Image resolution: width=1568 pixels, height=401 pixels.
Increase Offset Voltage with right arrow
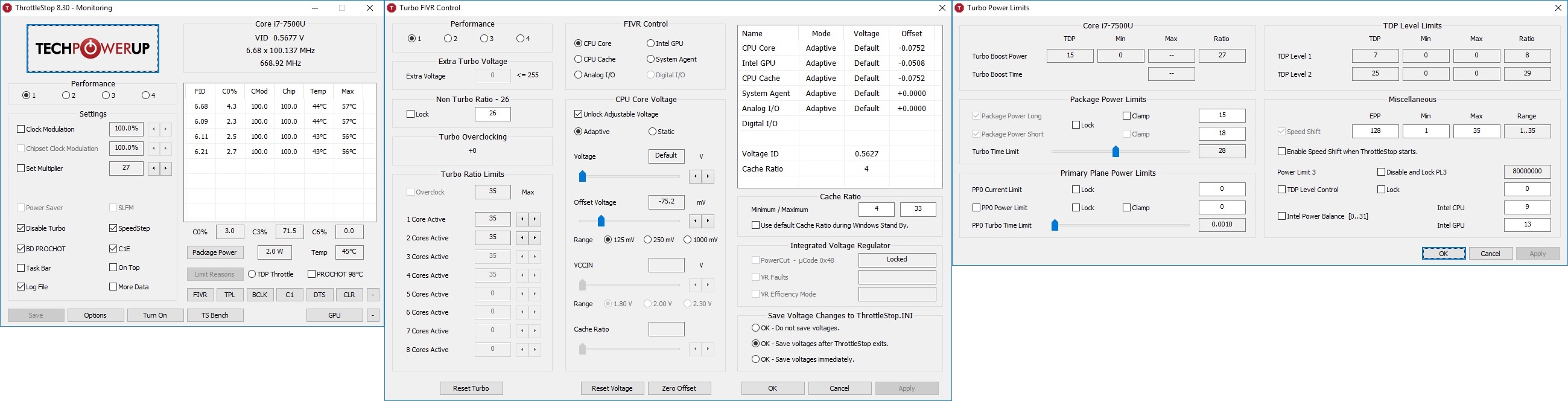point(707,220)
